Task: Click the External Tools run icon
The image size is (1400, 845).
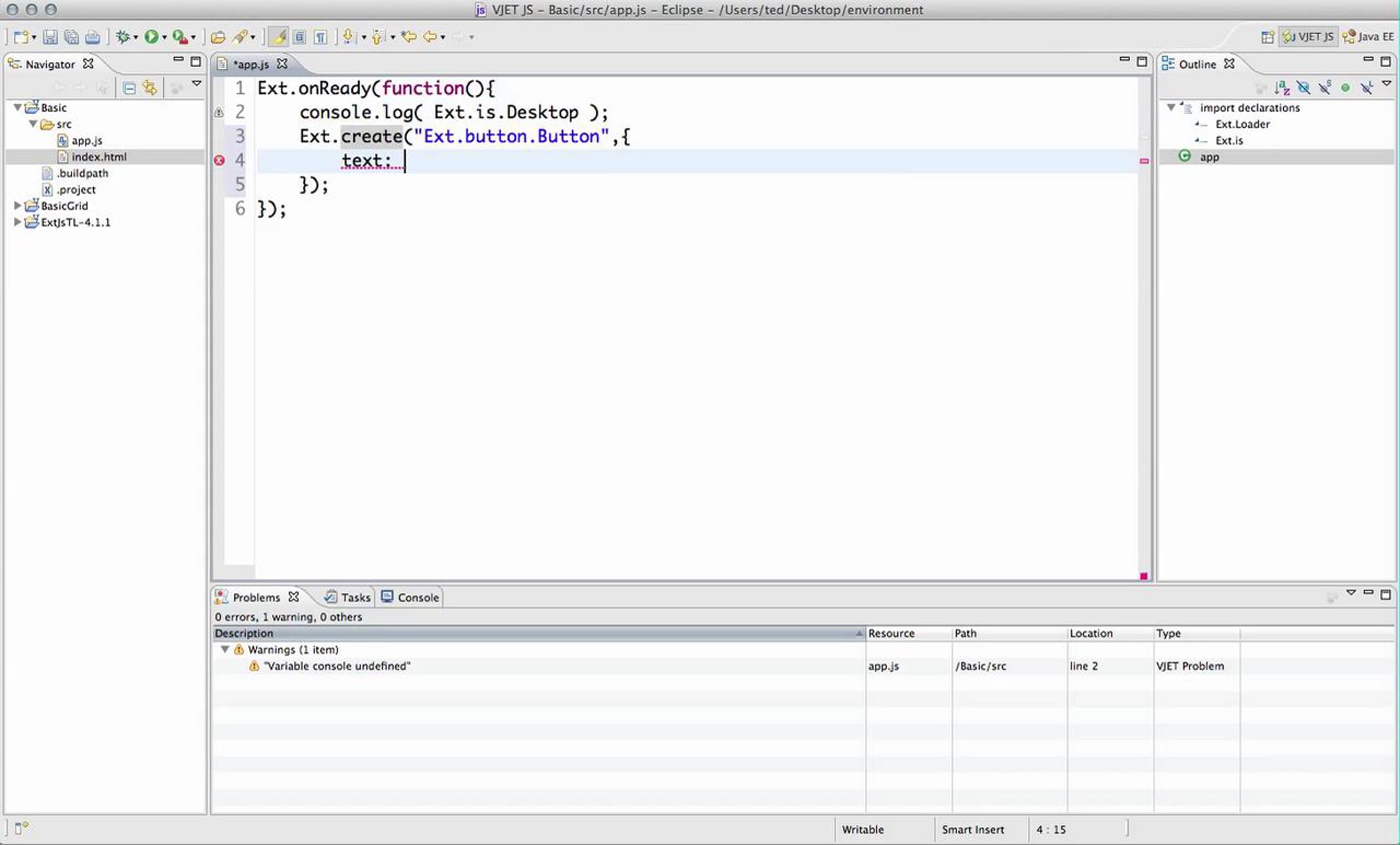Action: [x=180, y=37]
